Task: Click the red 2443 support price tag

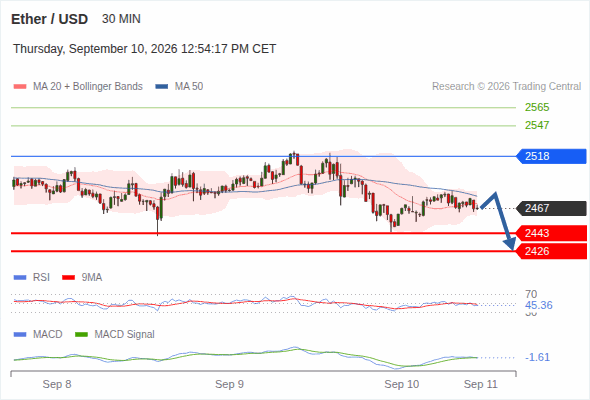Action: pyautogui.click(x=551, y=233)
